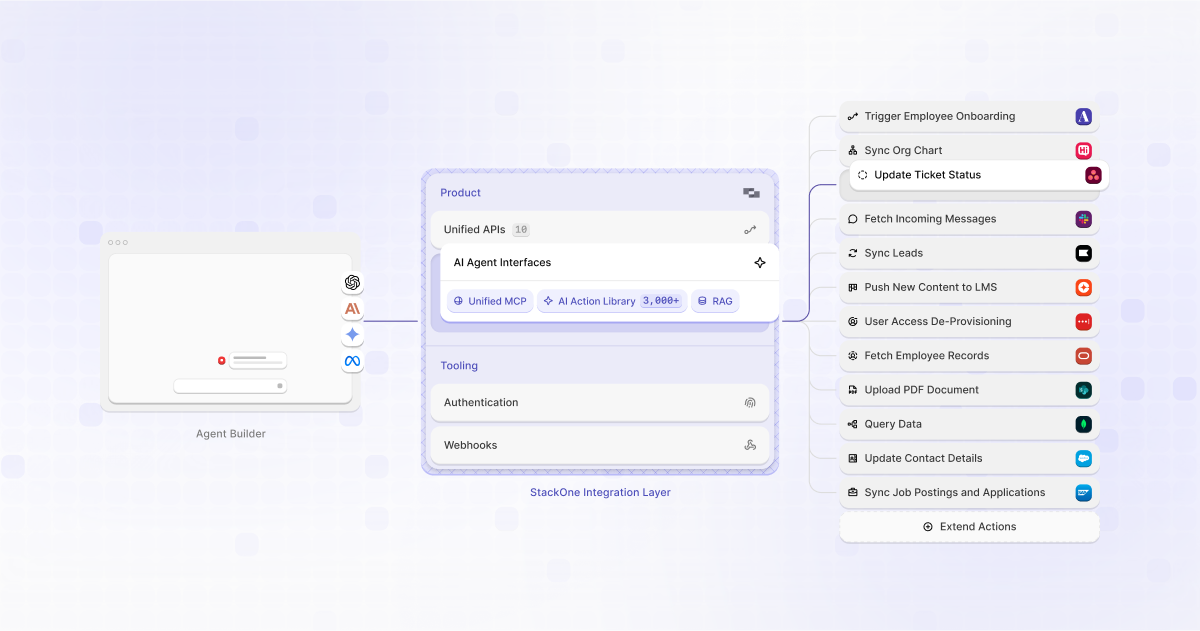Open the Unified MCP option
The image size is (1200, 631).
coord(489,300)
